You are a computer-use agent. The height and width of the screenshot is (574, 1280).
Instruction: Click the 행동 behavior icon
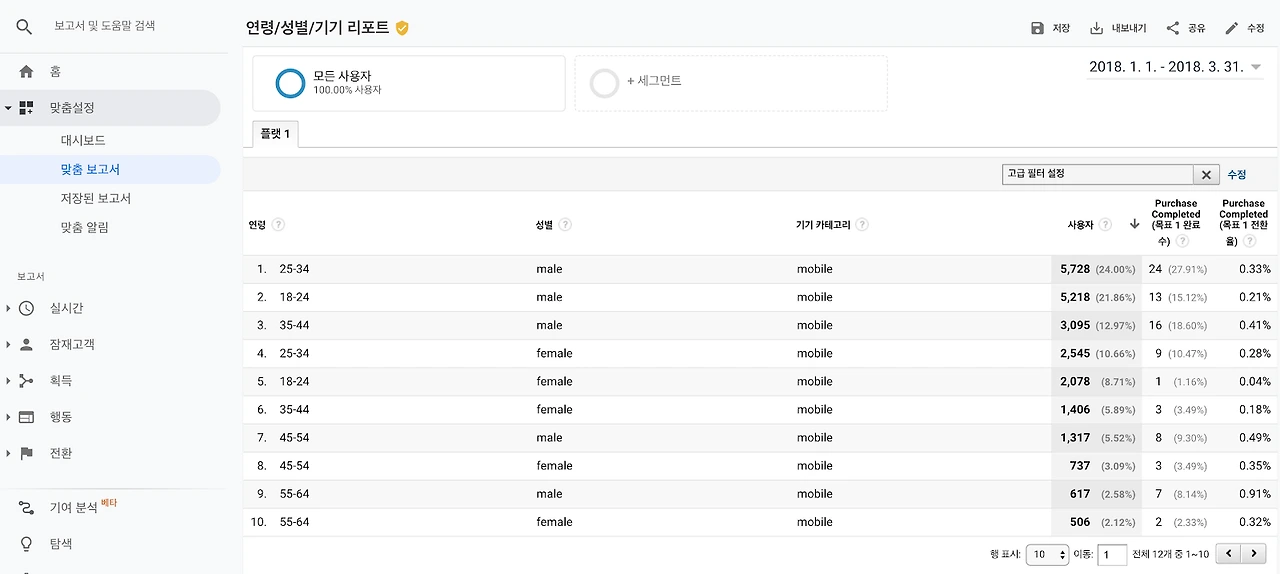point(26,416)
